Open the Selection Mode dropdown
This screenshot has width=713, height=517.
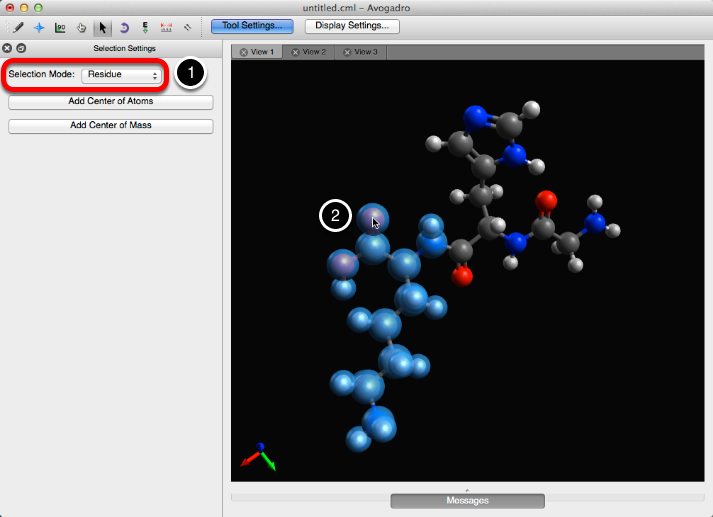[x=122, y=75]
